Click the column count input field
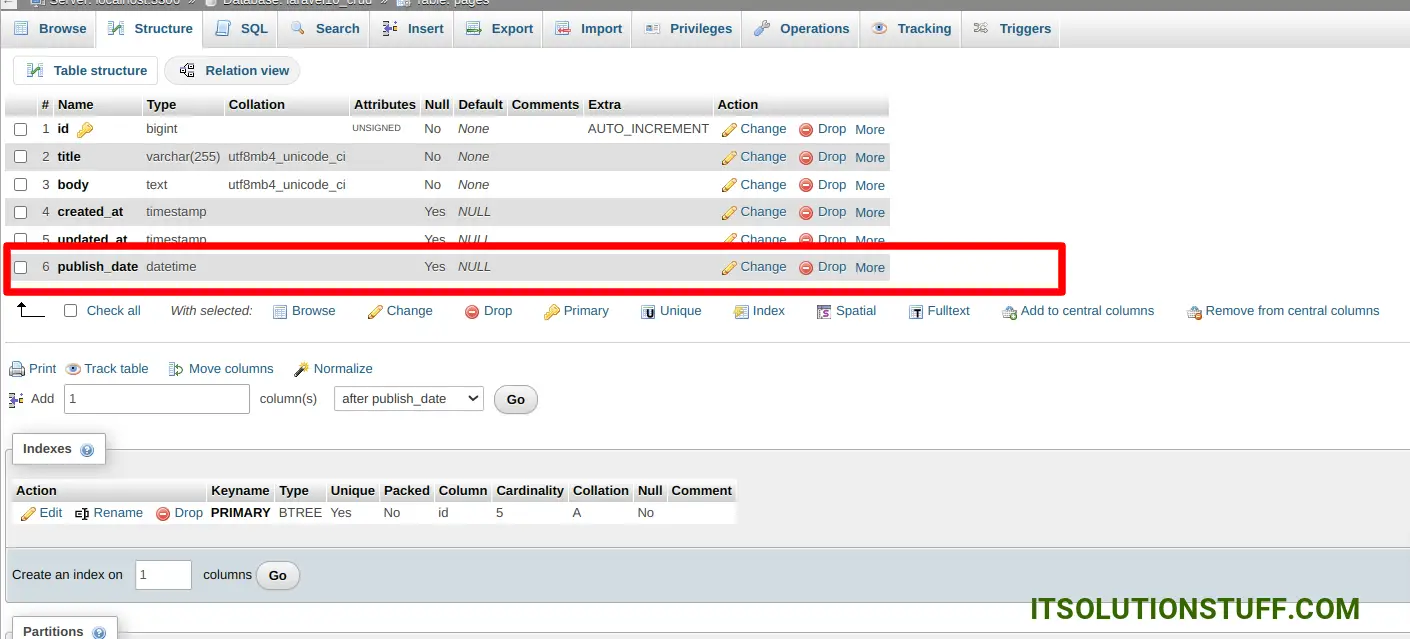 (156, 398)
